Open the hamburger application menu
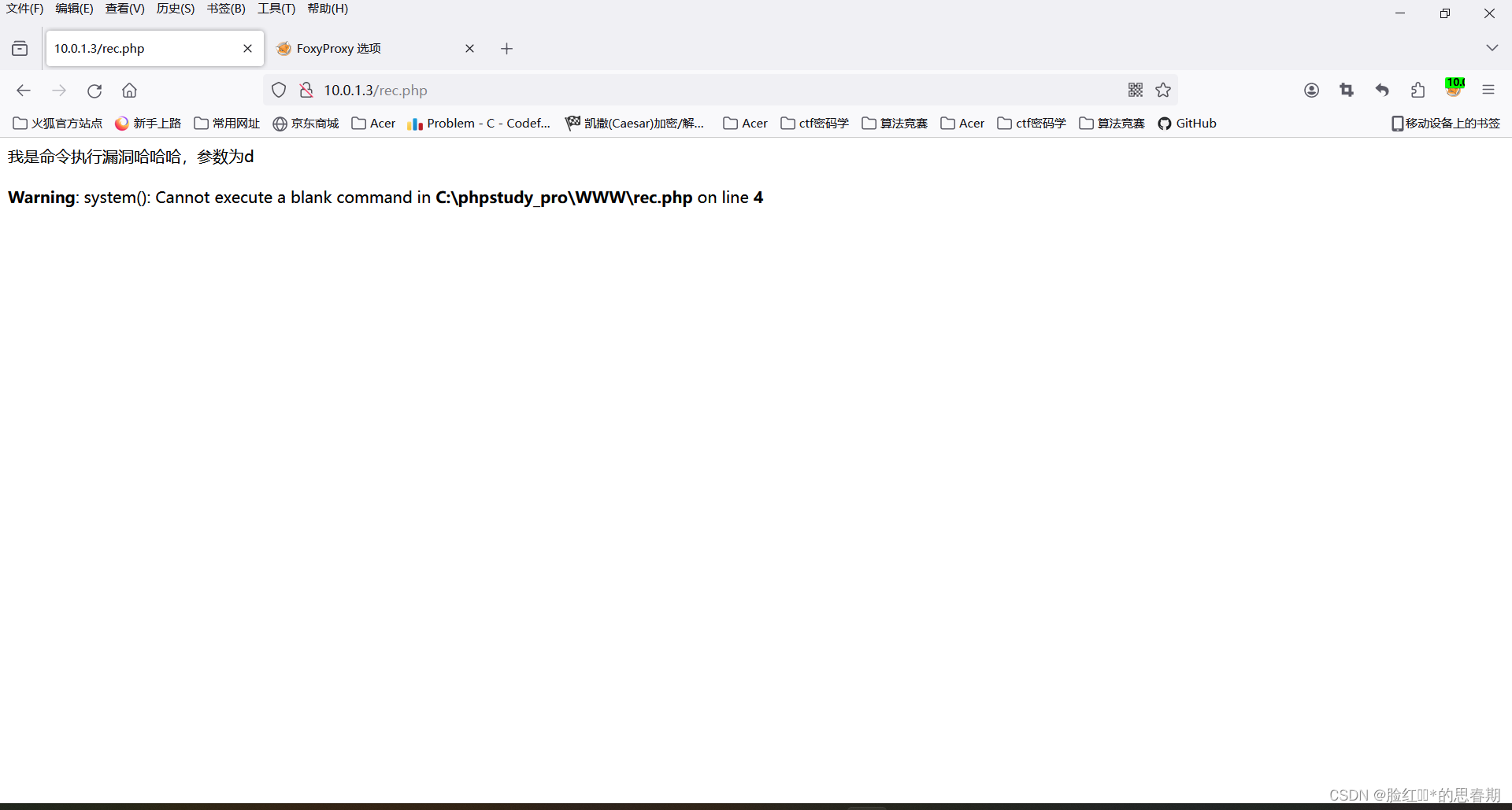This screenshot has height=810, width=1512. (x=1488, y=91)
